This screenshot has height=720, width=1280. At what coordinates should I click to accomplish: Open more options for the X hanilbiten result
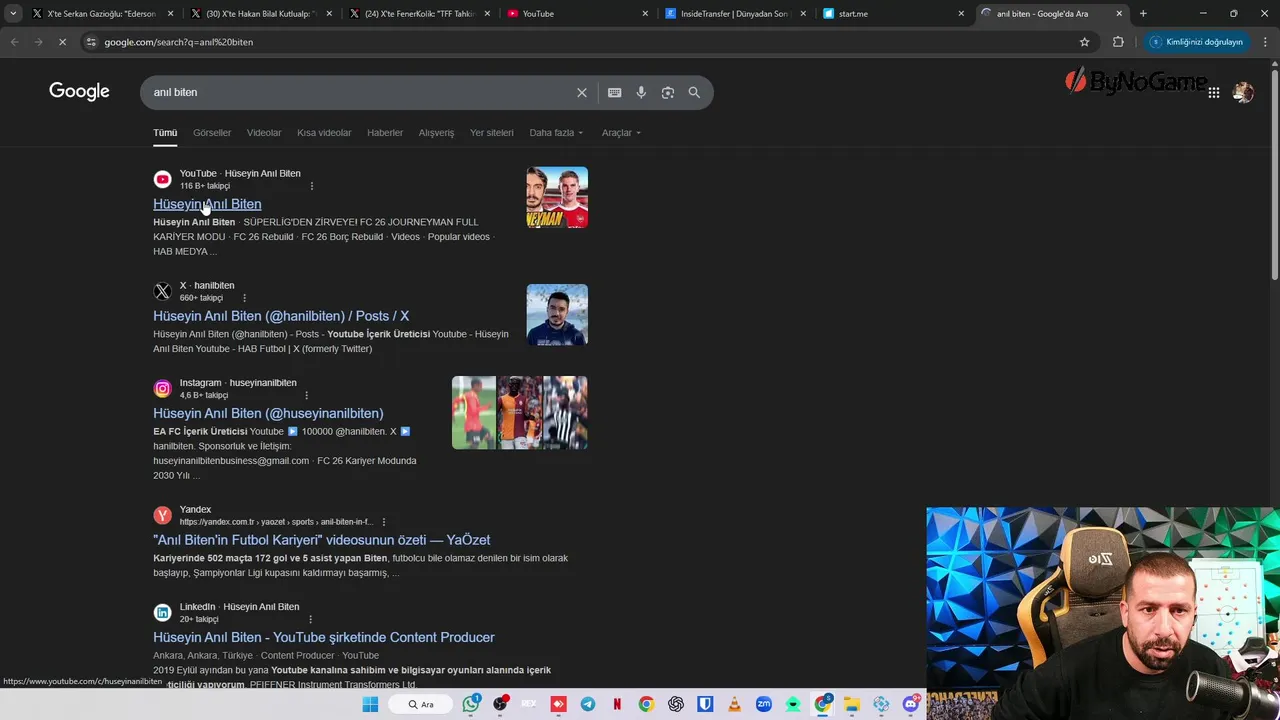pyautogui.click(x=244, y=298)
